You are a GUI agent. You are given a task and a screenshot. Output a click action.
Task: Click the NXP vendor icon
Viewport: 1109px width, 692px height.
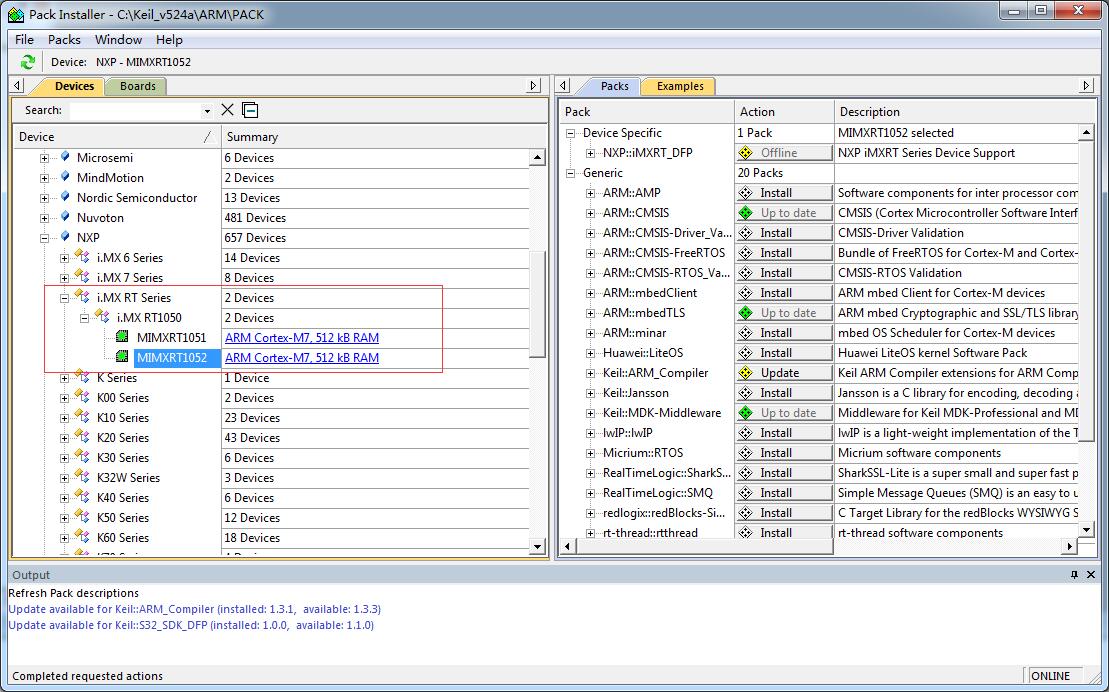[x=65, y=236]
